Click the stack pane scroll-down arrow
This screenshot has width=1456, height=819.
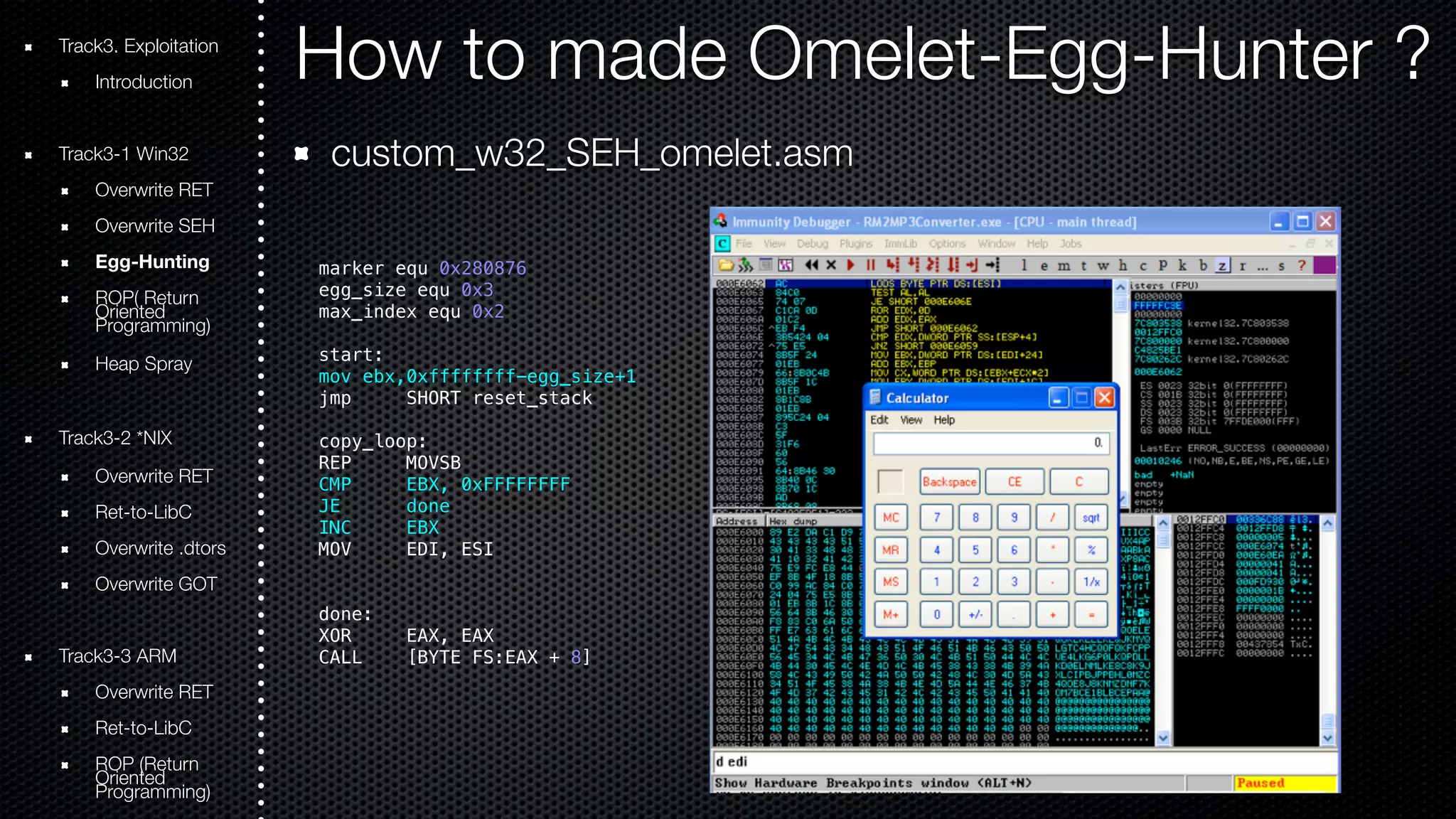1327,738
